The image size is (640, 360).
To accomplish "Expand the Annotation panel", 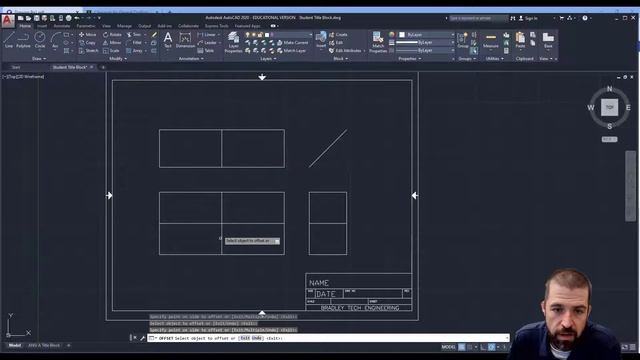I will click(x=191, y=59).
